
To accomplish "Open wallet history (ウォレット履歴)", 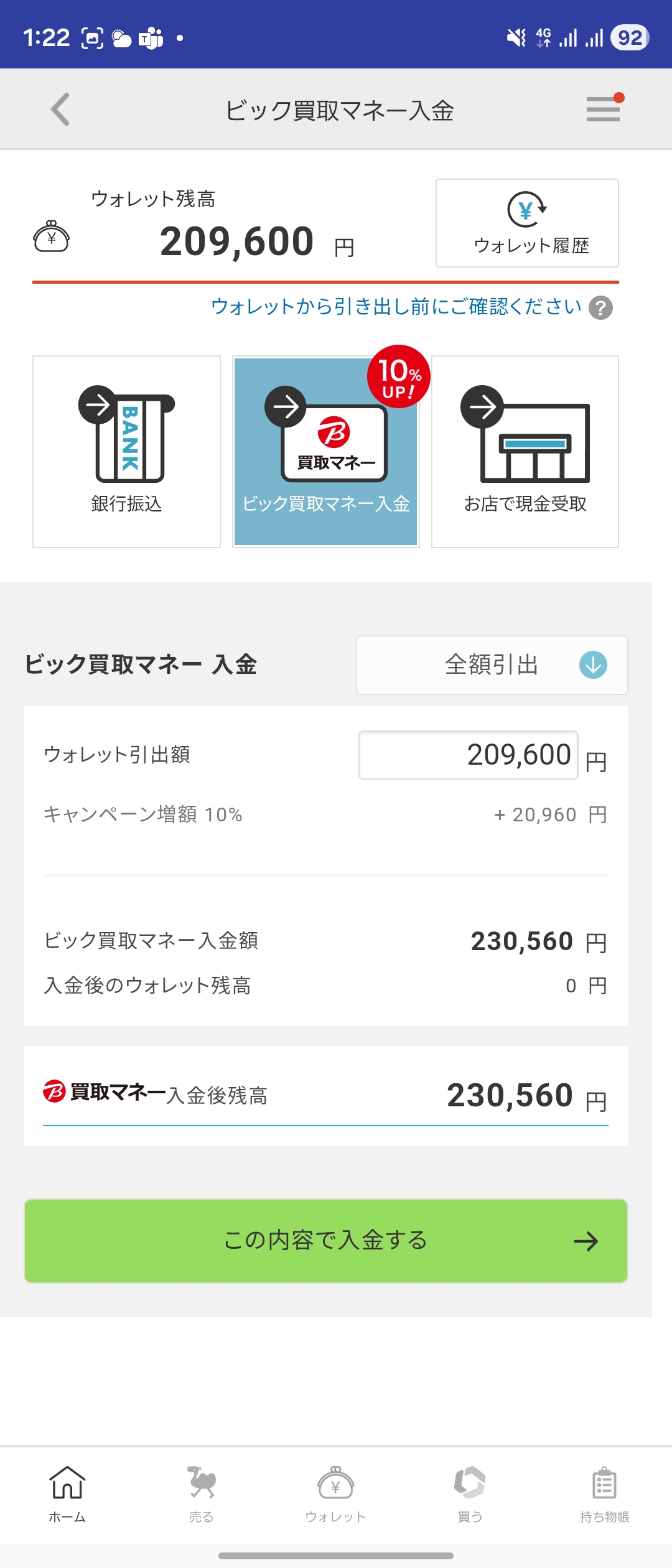I will click(x=527, y=223).
